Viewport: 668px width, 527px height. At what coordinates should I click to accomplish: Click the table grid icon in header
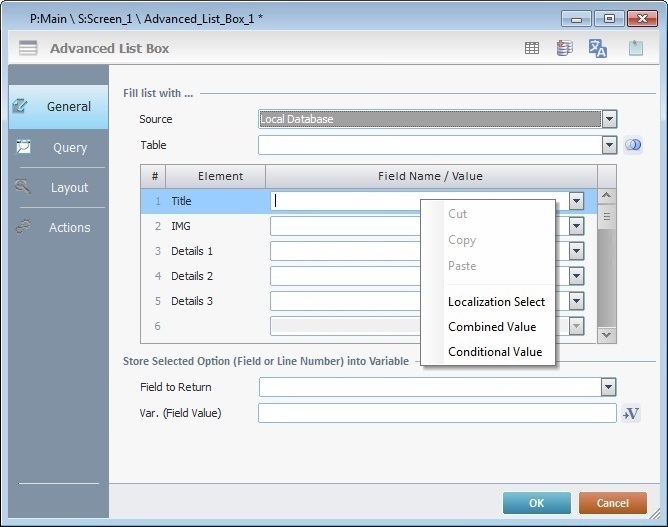(x=533, y=48)
